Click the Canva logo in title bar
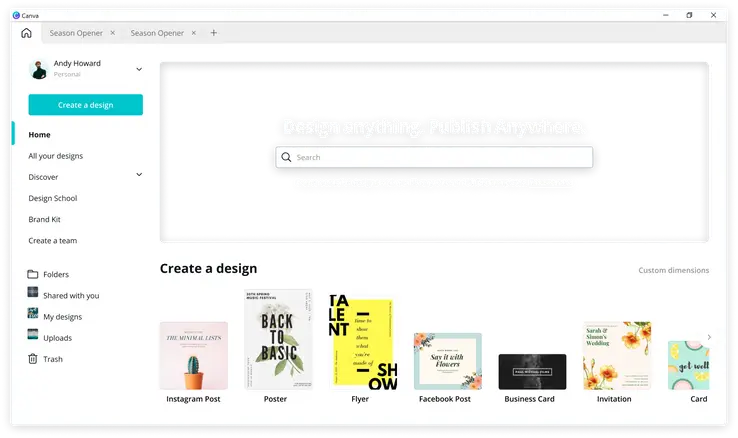This screenshot has height=438, width=738. [x=16, y=16]
